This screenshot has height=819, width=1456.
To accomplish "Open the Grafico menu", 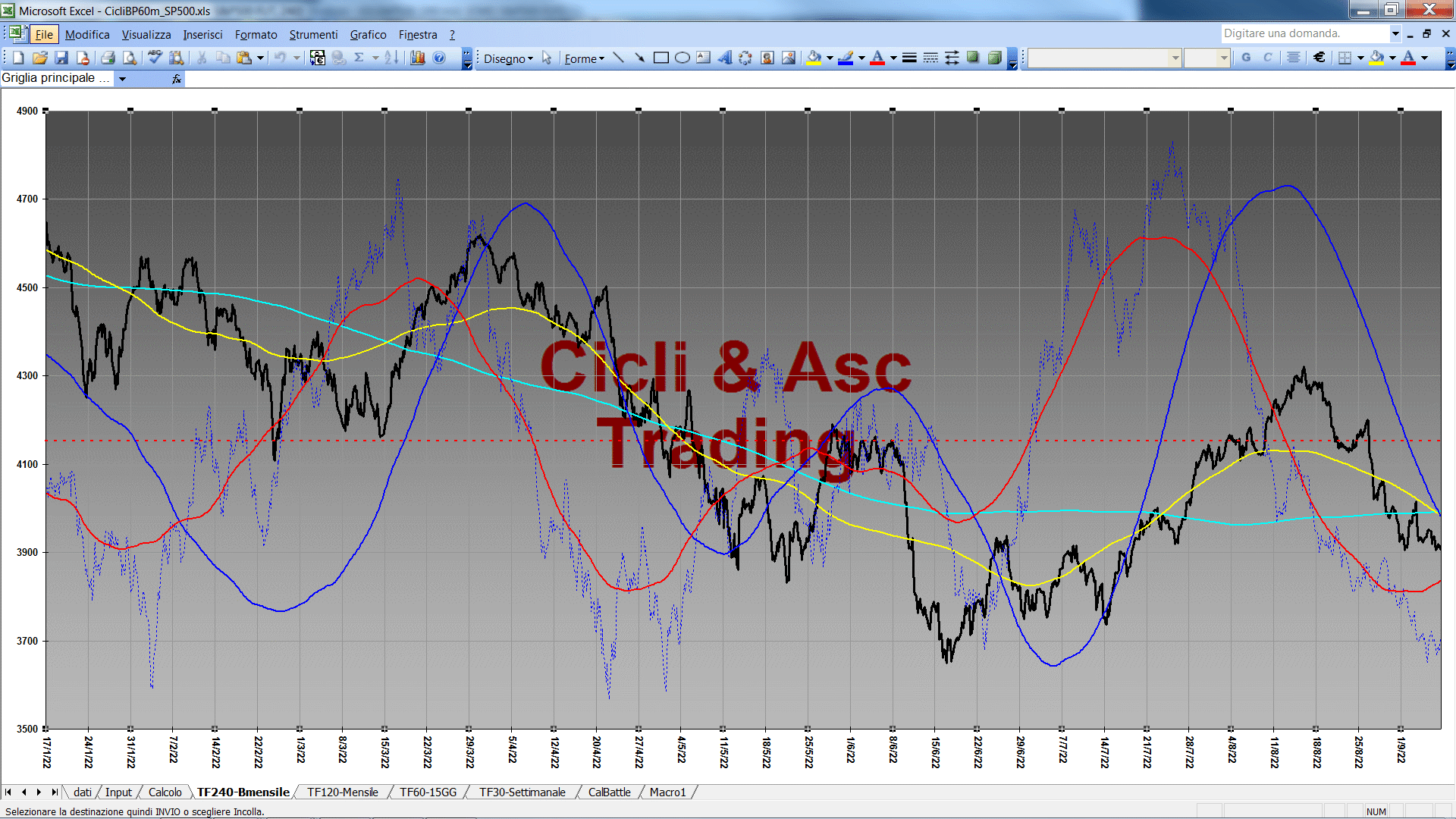I will pos(368,34).
